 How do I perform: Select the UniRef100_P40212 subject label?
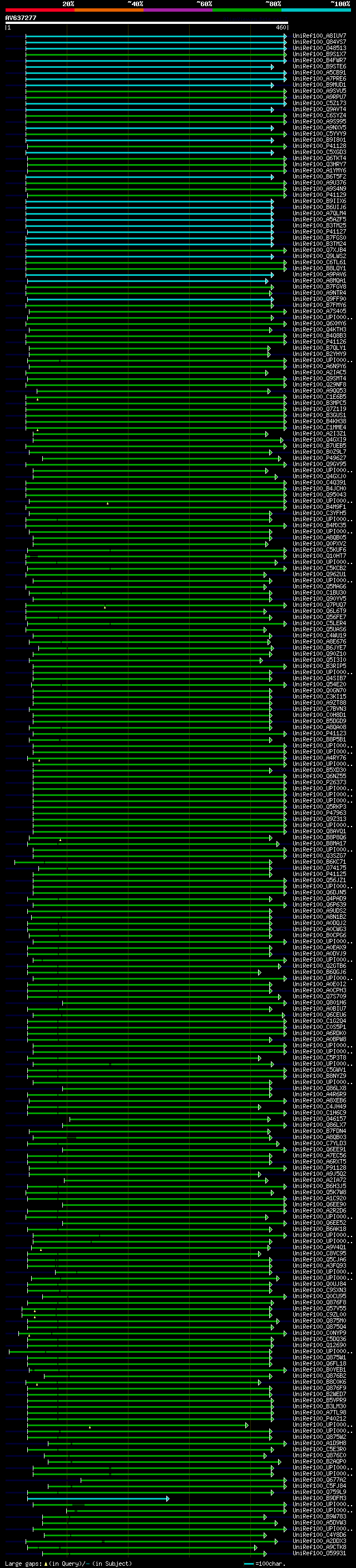pos(319,1419)
